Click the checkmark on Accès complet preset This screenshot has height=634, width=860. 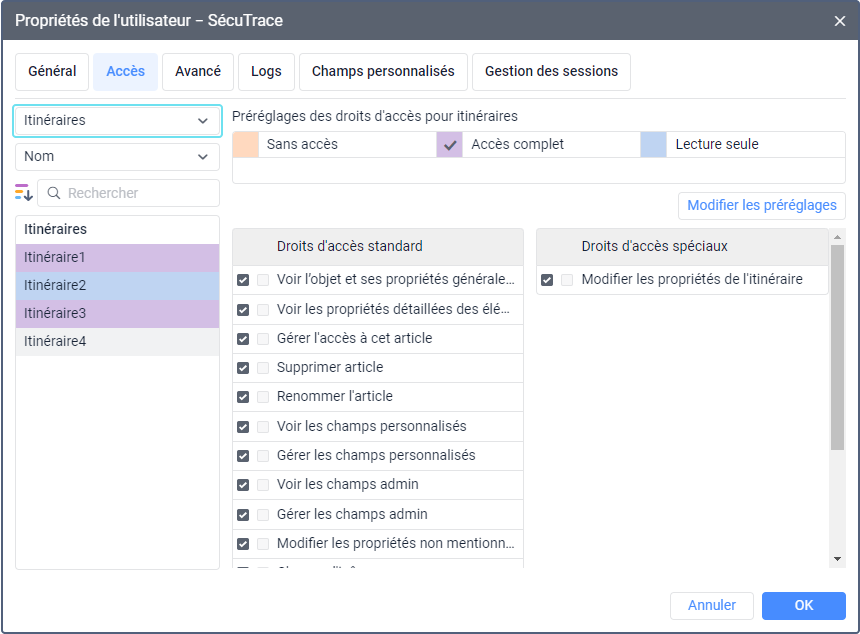pos(450,144)
